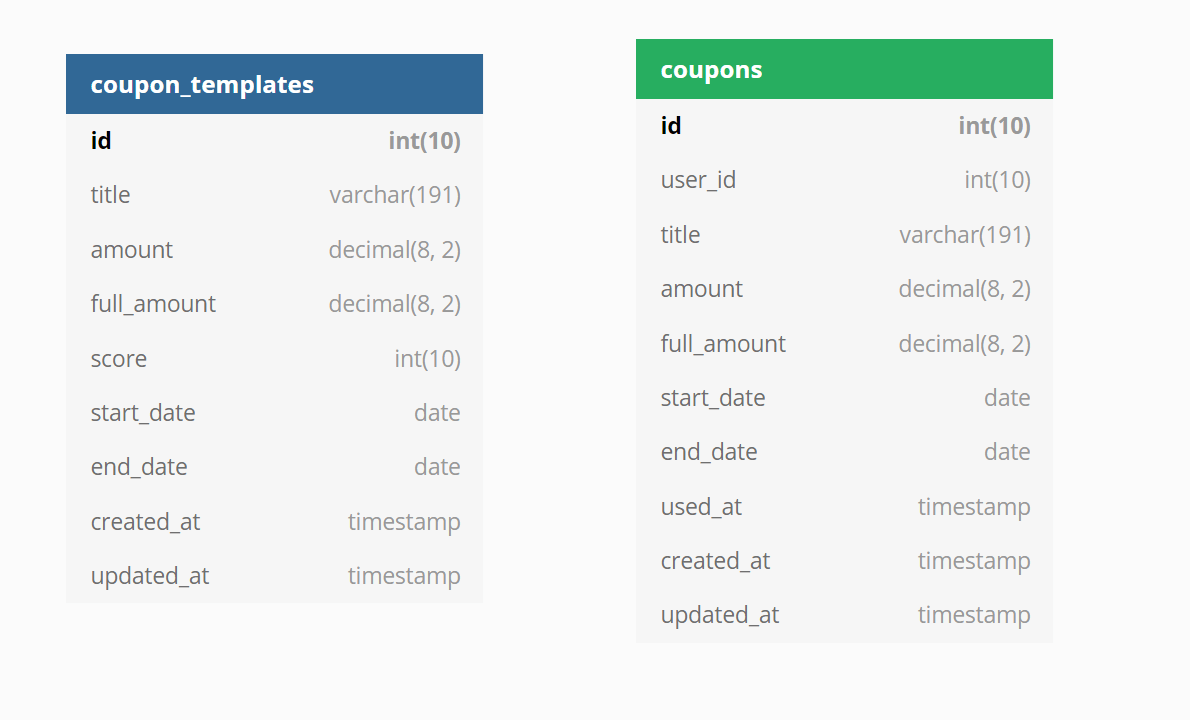Image resolution: width=1190 pixels, height=720 pixels.
Task: Click end_date row in coupon_templates
Action: tap(274, 467)
